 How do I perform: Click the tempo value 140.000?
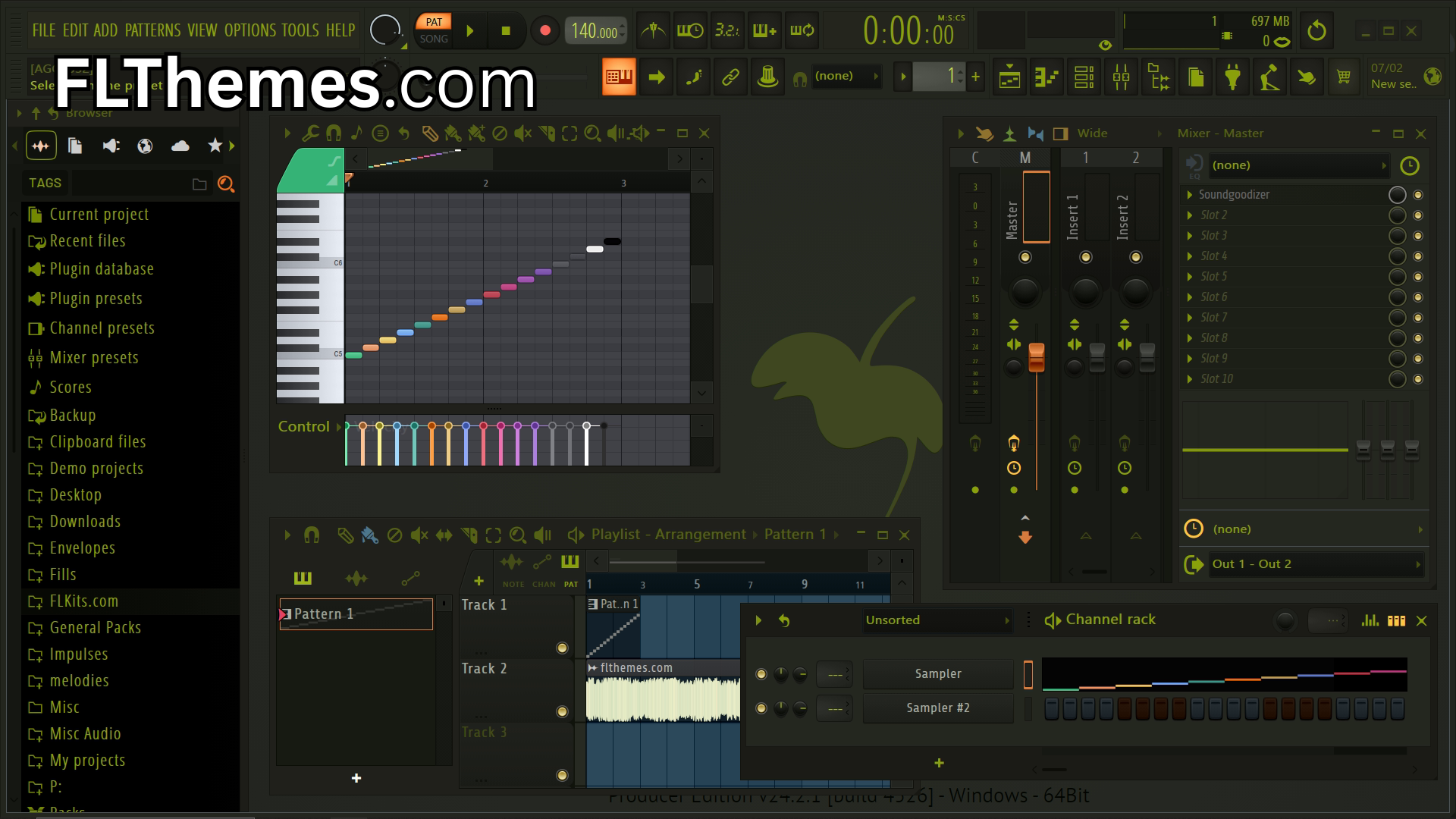tap(595, 31)
